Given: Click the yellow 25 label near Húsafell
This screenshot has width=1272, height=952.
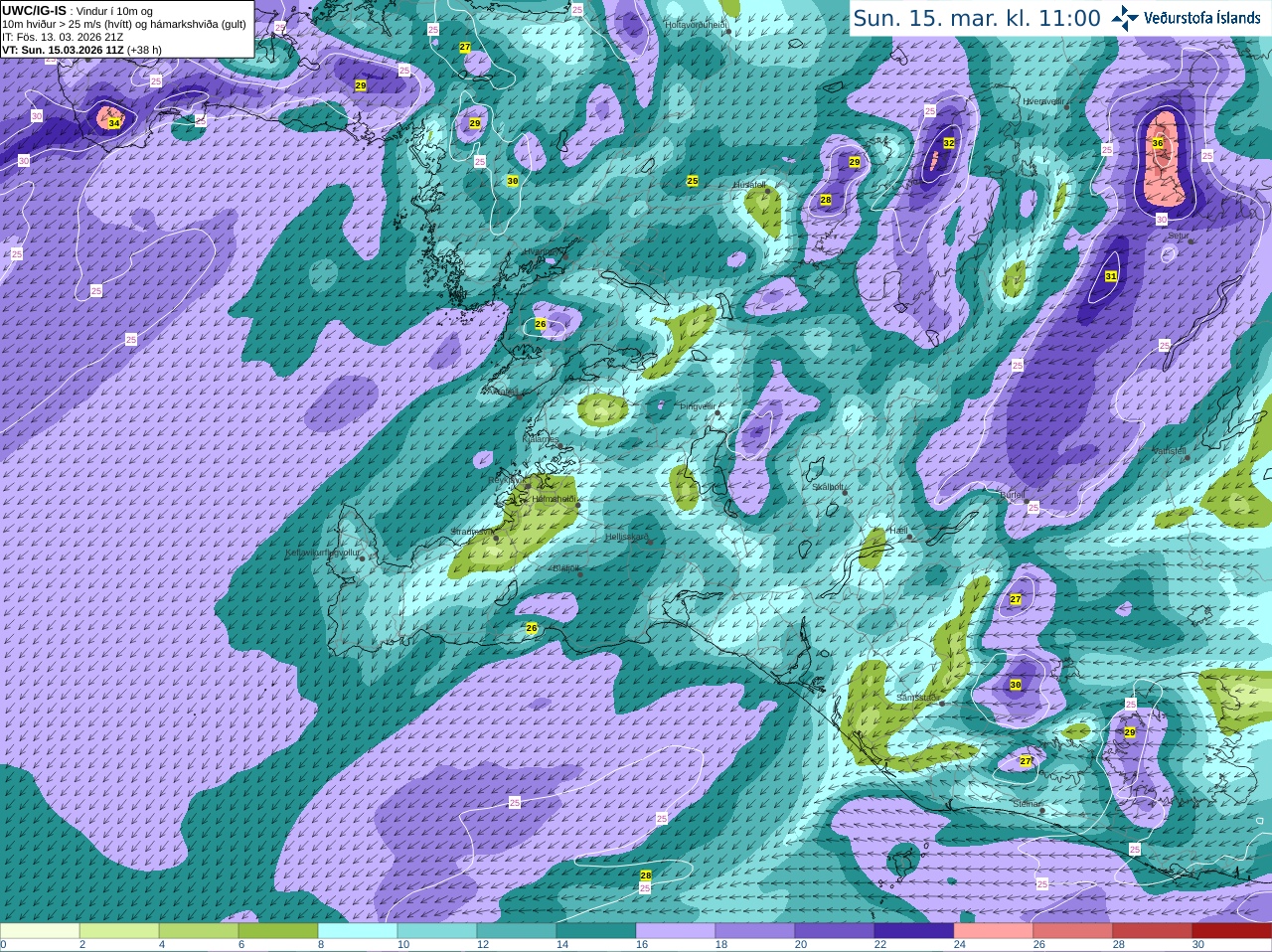Looking at the screenshot, I should (693, 181).
